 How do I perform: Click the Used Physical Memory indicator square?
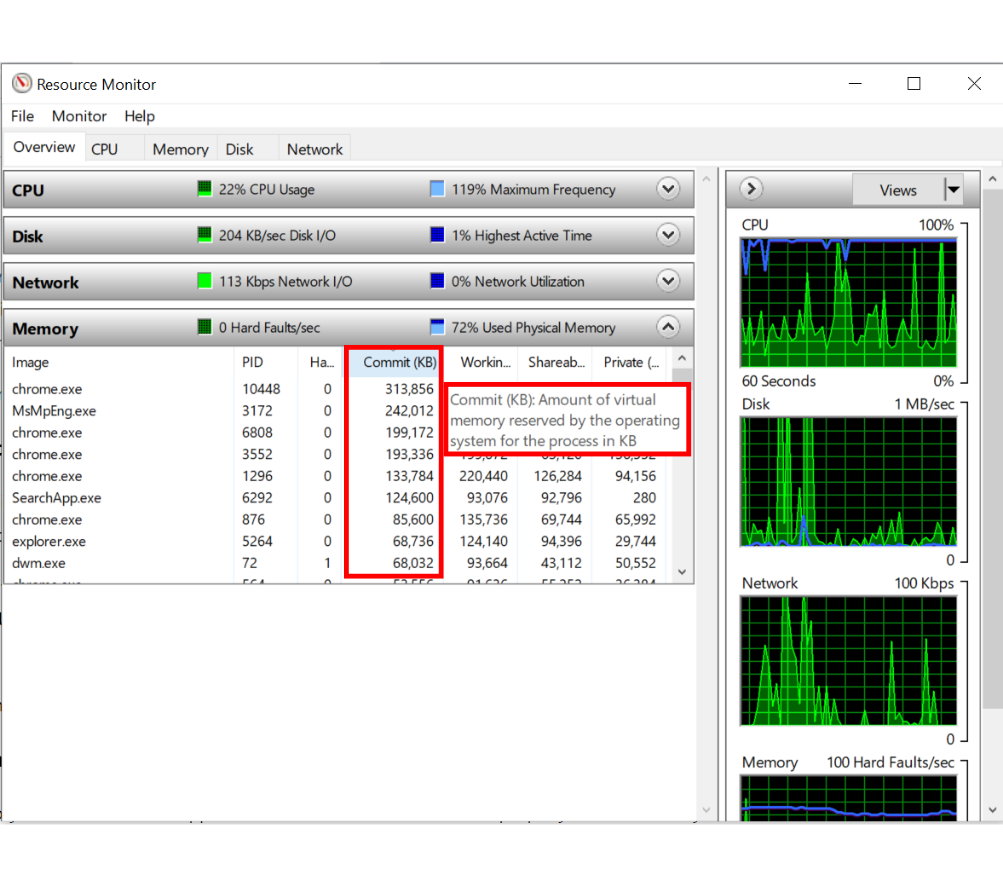(x=437, y=327)
